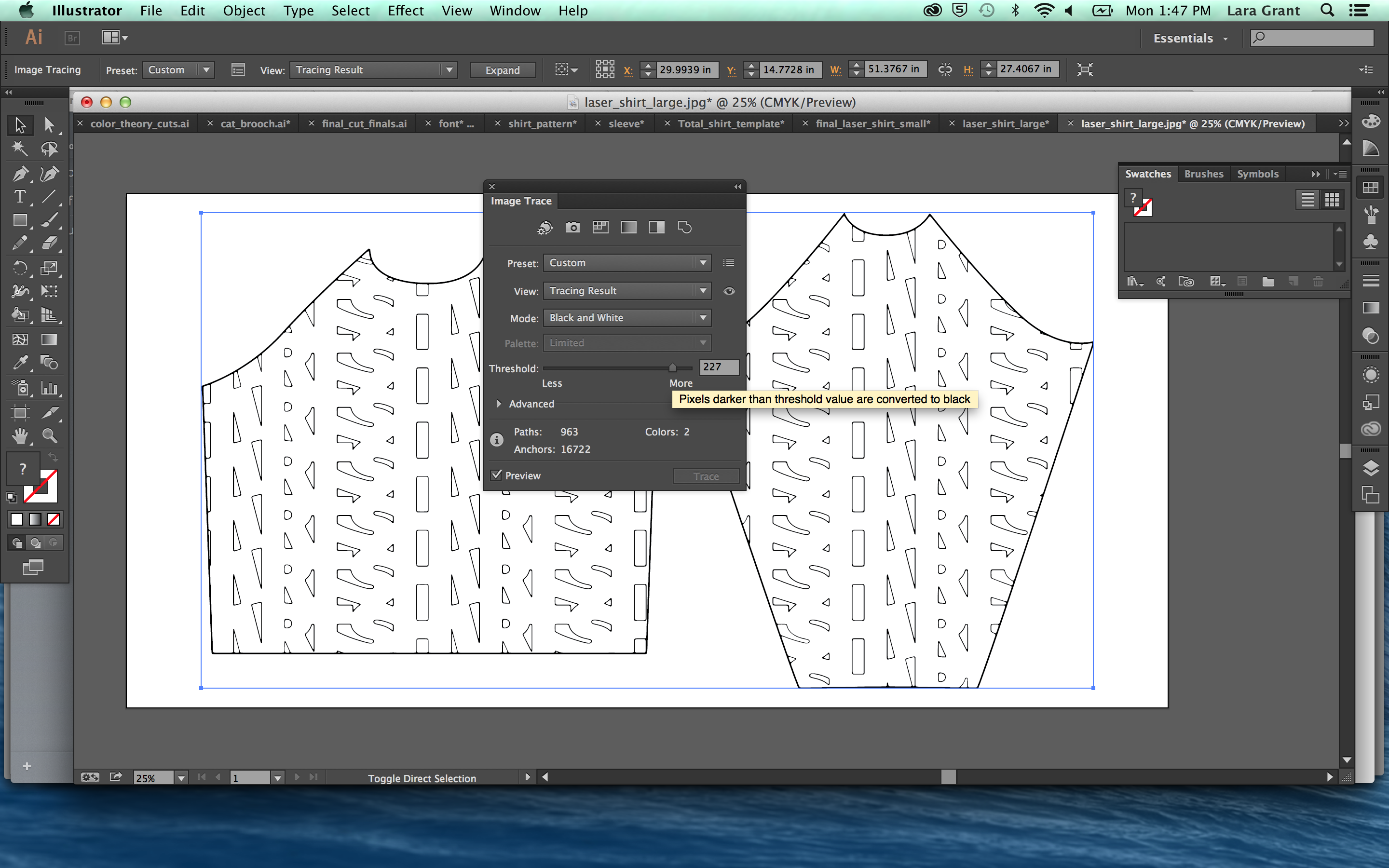Screen dimensions: 1389x868
Task: Toggle Preview checkbox in Image Trace
Action: pyautogui.click(x=497, y=475)
